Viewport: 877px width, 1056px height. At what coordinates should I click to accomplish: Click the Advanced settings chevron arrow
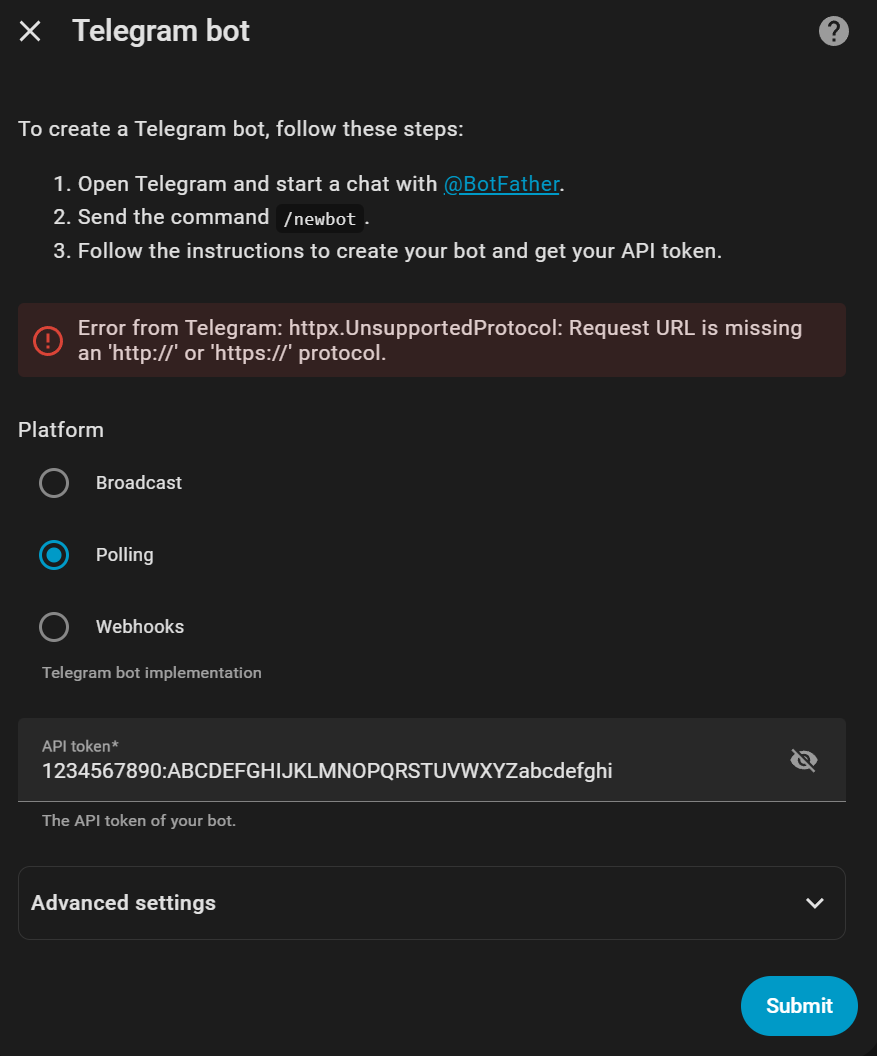814,903
